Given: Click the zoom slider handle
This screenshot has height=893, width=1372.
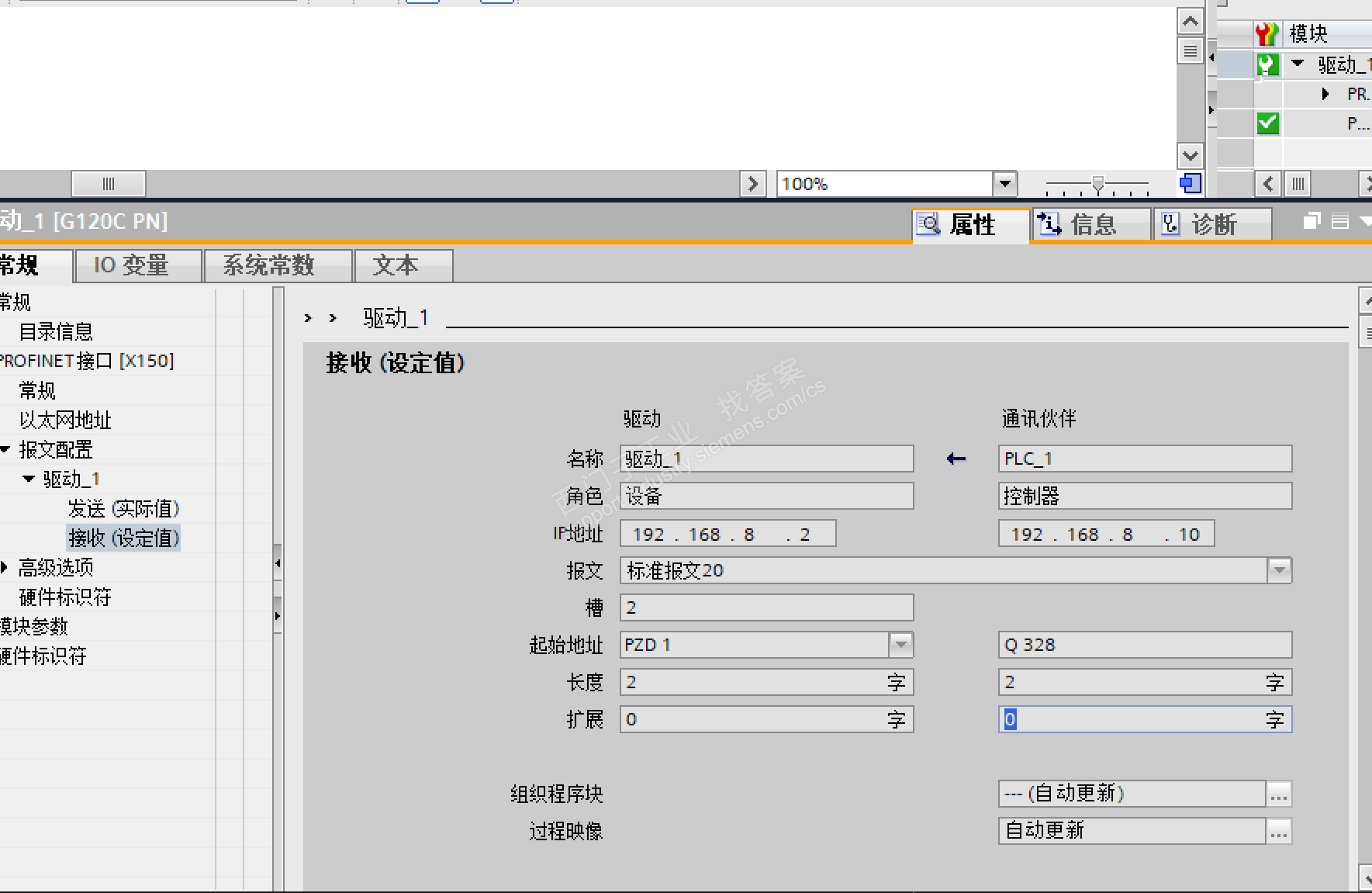Looking at the screenshot, I should [1097, 183].
